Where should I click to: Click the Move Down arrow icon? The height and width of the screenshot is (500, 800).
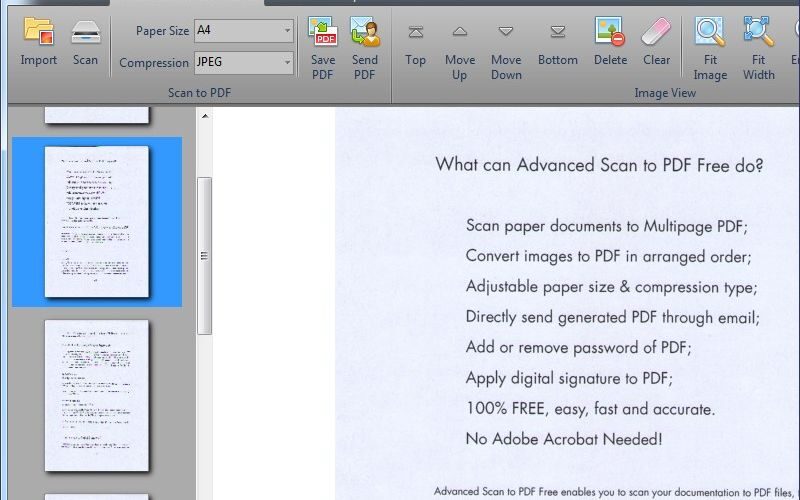(x=506, y=32)
